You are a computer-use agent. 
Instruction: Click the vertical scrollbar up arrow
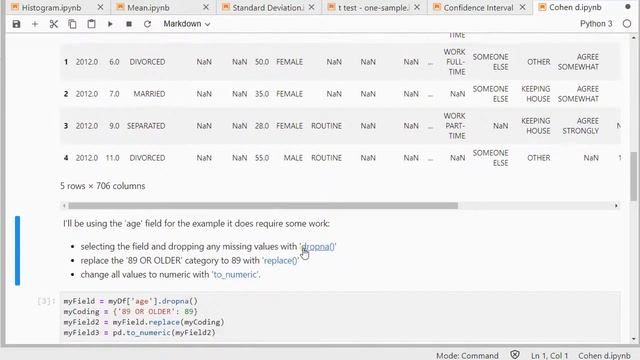pyautogui.click(x=633, y=38)
